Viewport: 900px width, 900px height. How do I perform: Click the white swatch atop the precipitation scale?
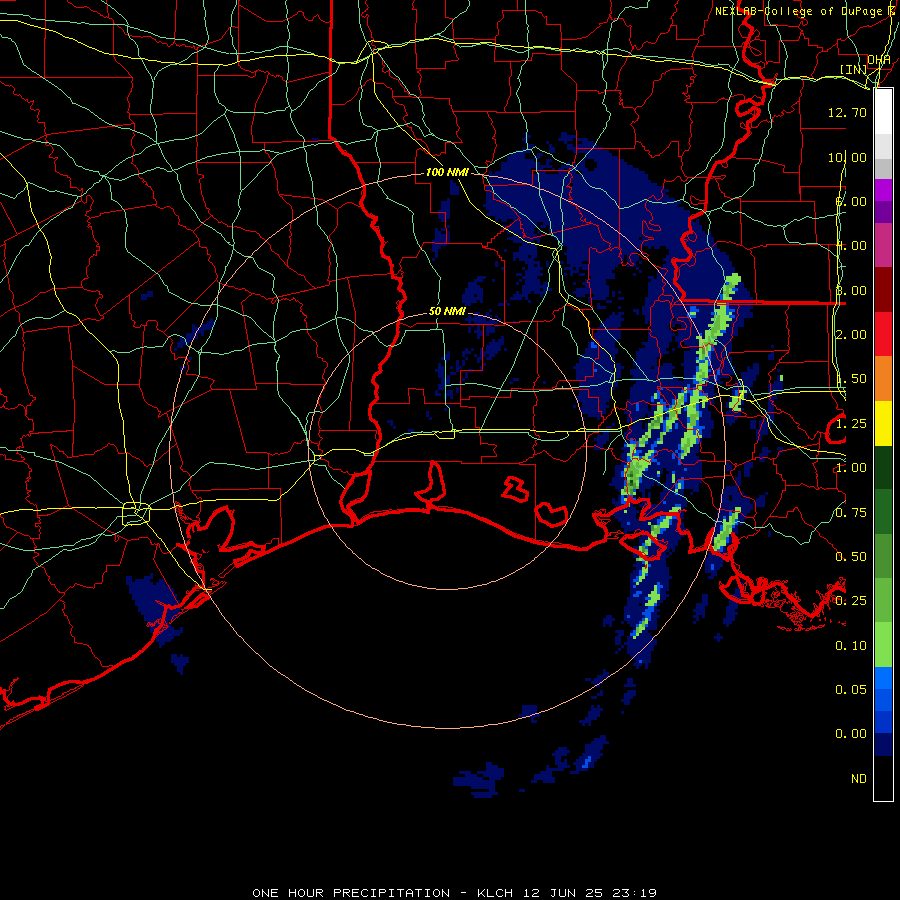tap(883, 111)
